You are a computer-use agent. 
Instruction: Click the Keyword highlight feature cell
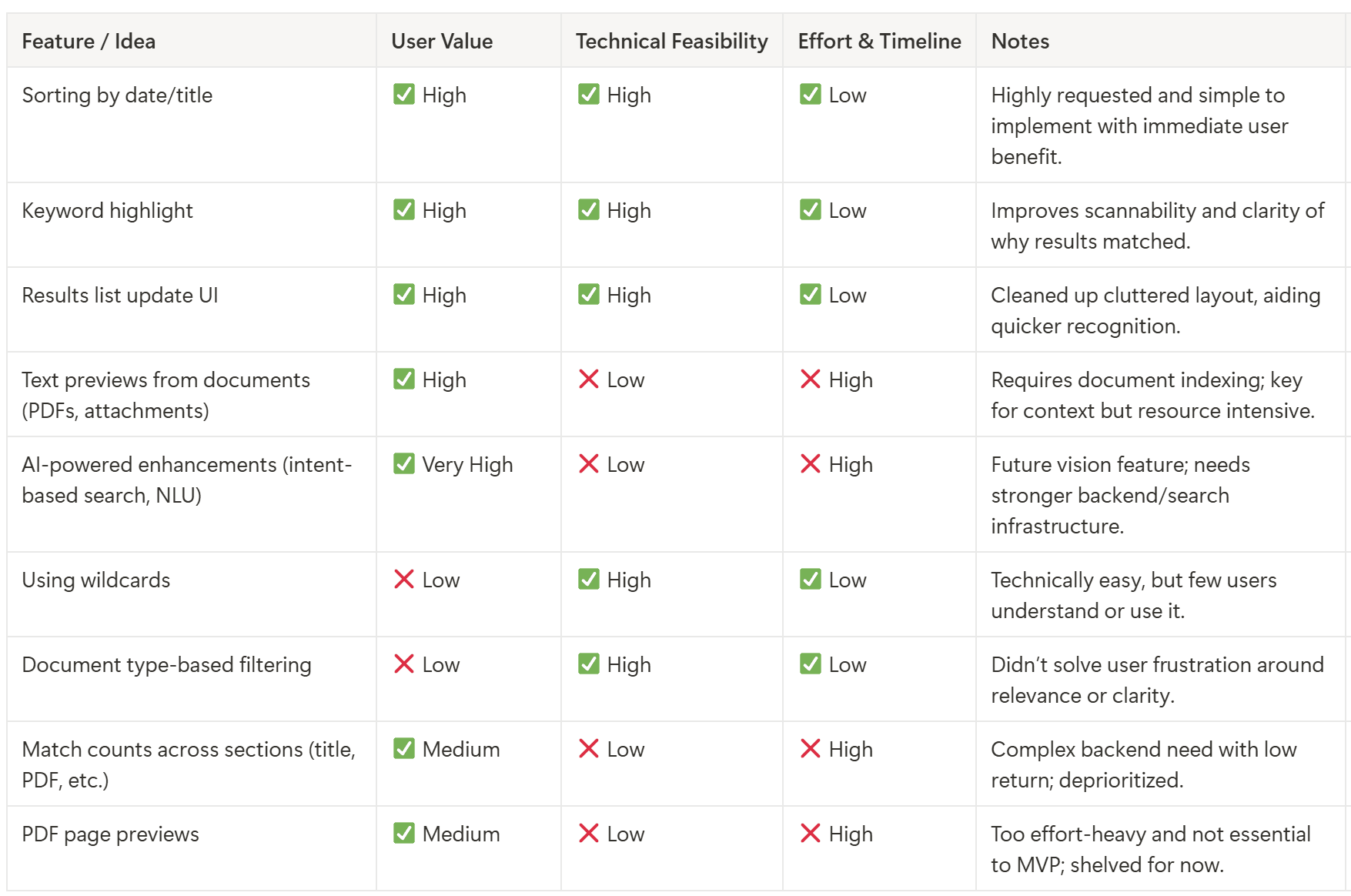click(x=192, y=225)
